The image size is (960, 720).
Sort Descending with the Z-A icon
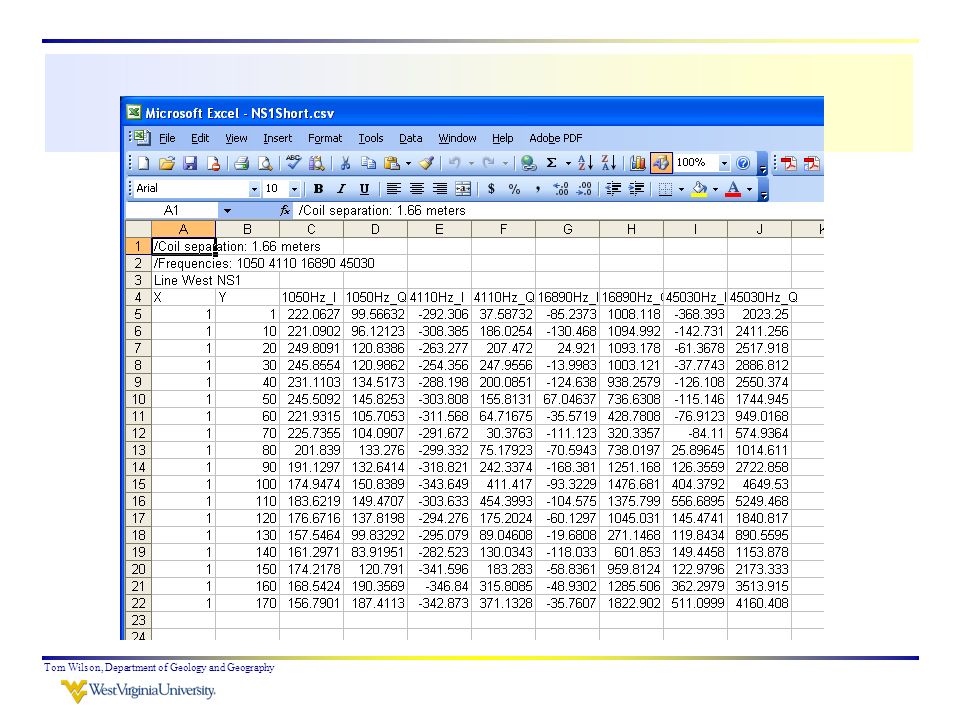click(609, 163)
